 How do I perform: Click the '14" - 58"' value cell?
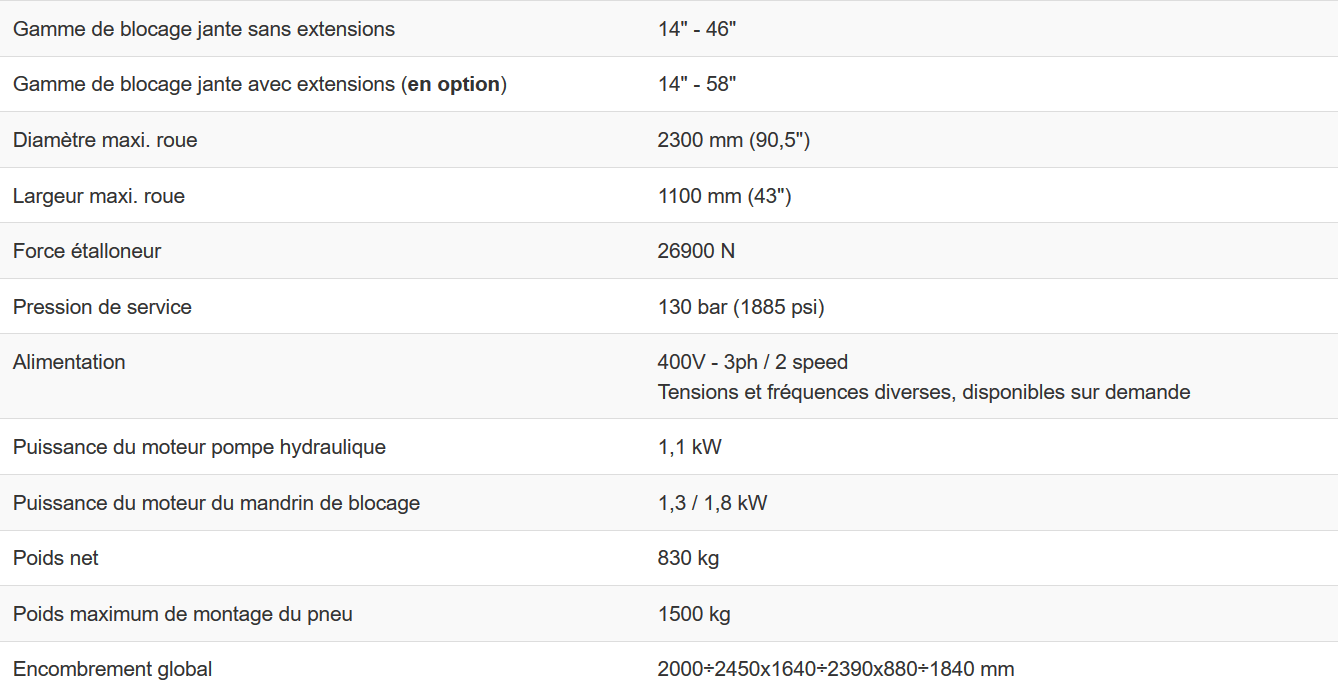tap(697, 84)
